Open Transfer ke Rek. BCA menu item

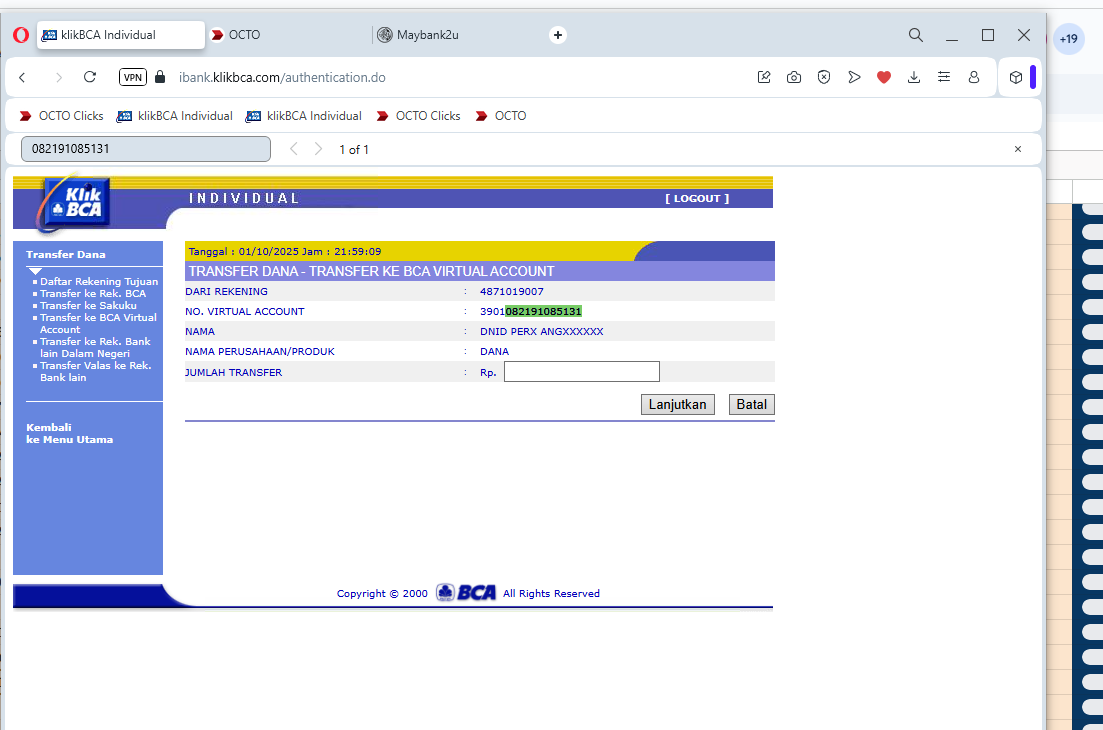93,293
